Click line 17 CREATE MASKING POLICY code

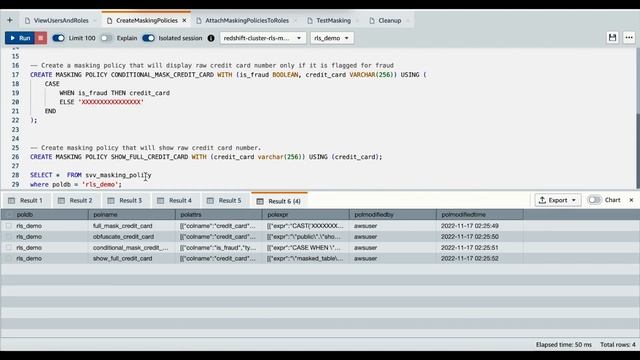(228, 75)
